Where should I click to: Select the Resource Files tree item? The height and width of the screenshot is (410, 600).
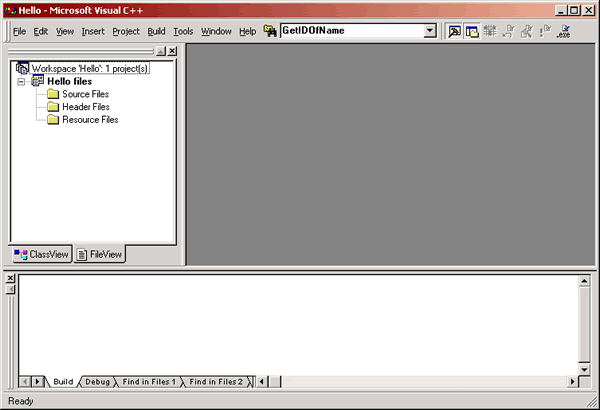(x=90, y=119)
